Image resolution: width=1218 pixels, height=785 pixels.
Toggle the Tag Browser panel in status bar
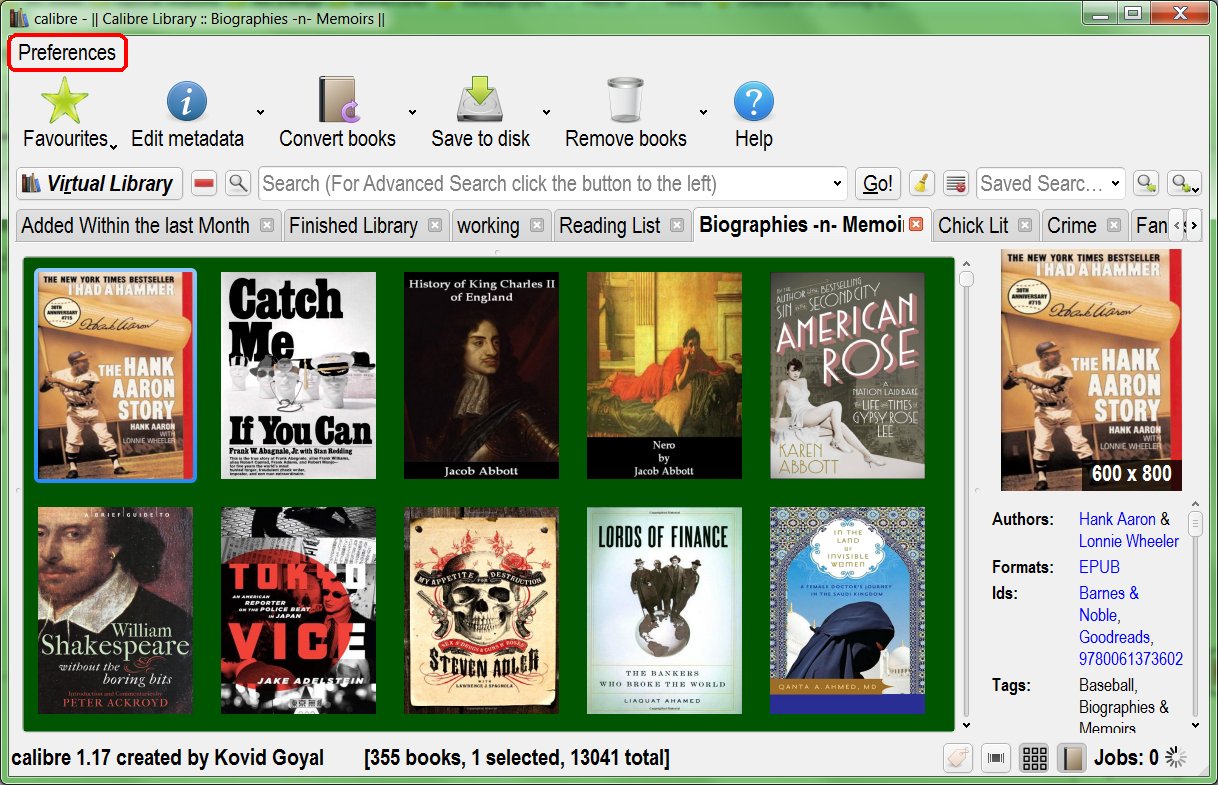point(958,759)
